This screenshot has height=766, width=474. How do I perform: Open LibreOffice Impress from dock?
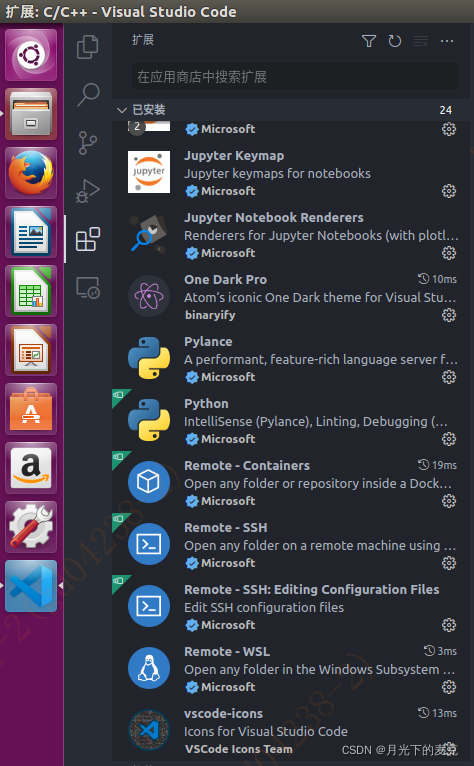point(31,350)
